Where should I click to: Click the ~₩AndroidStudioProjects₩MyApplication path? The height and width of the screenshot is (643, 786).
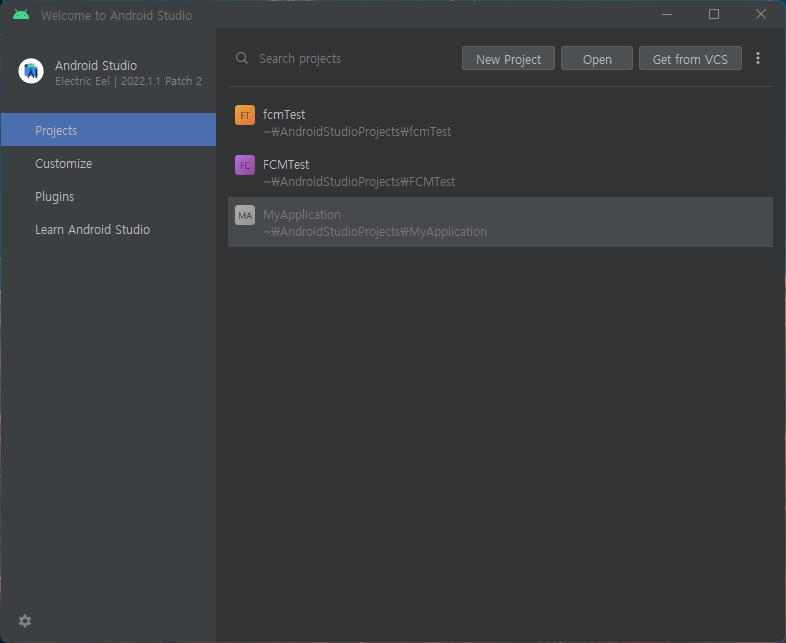tap(375, 232)
